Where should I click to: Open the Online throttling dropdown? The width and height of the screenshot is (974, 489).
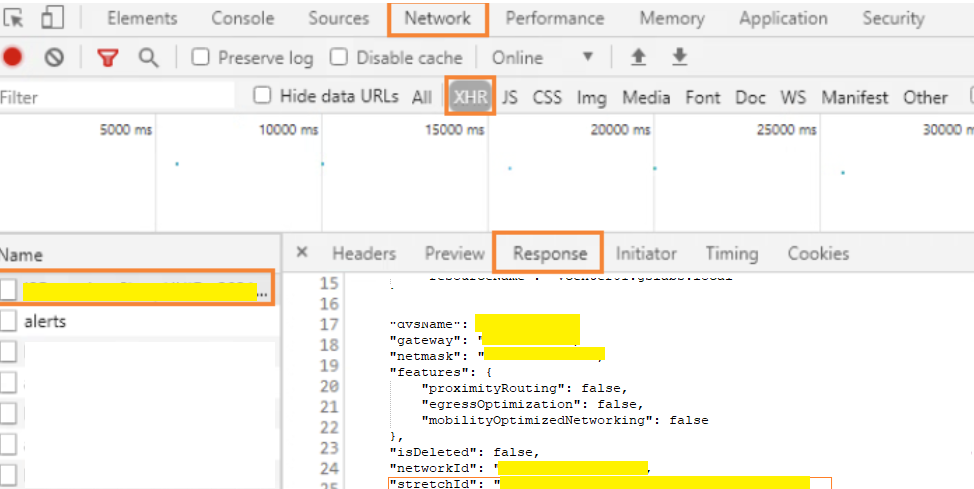(x=543, y=58)
